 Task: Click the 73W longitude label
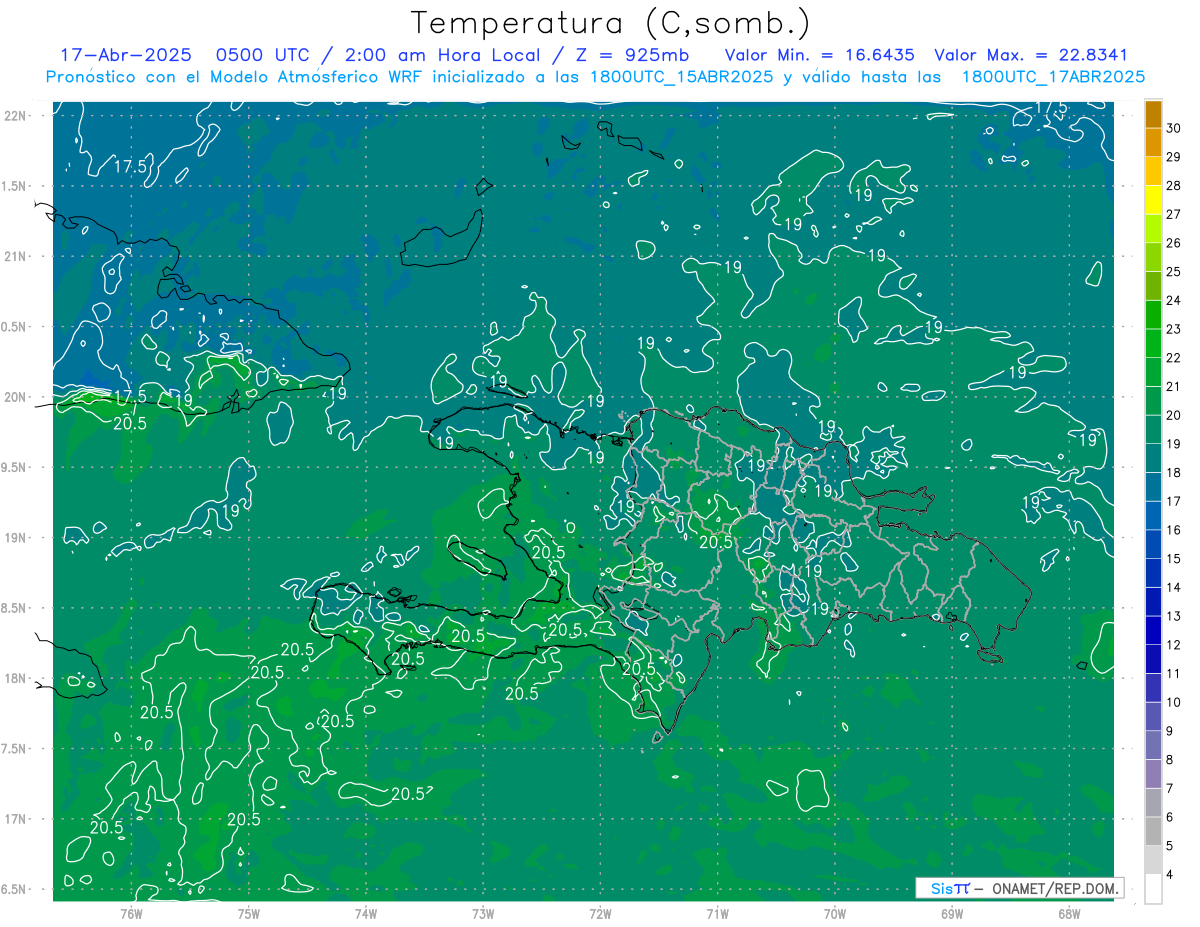click(x=483, y=913)
